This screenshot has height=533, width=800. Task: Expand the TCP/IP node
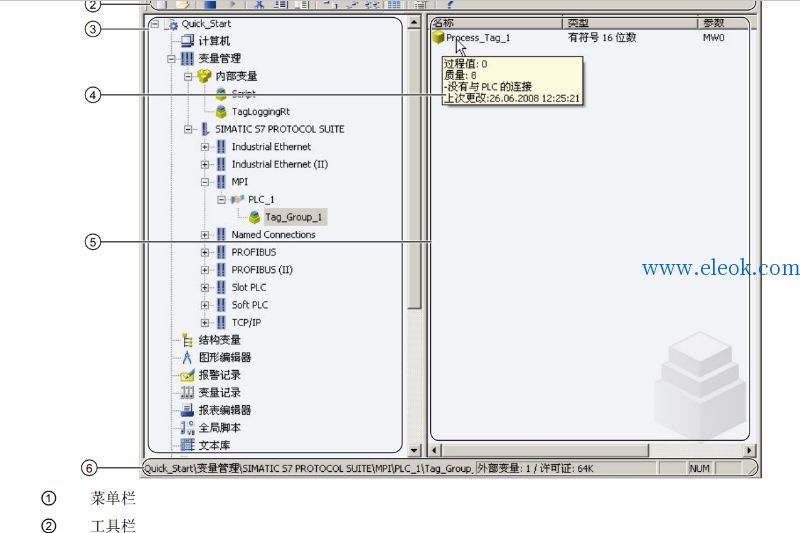click(x=205, y=323)
